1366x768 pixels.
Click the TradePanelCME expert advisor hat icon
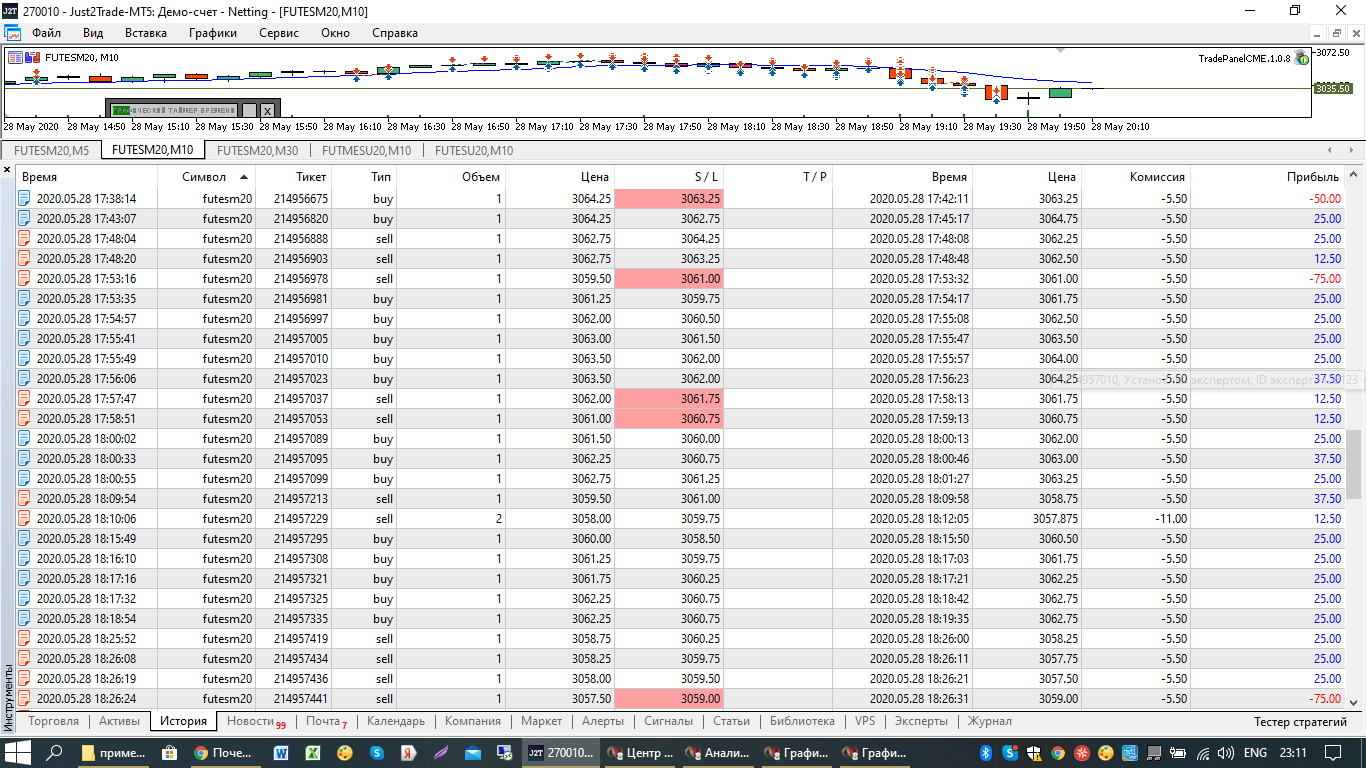(1301, 58)
